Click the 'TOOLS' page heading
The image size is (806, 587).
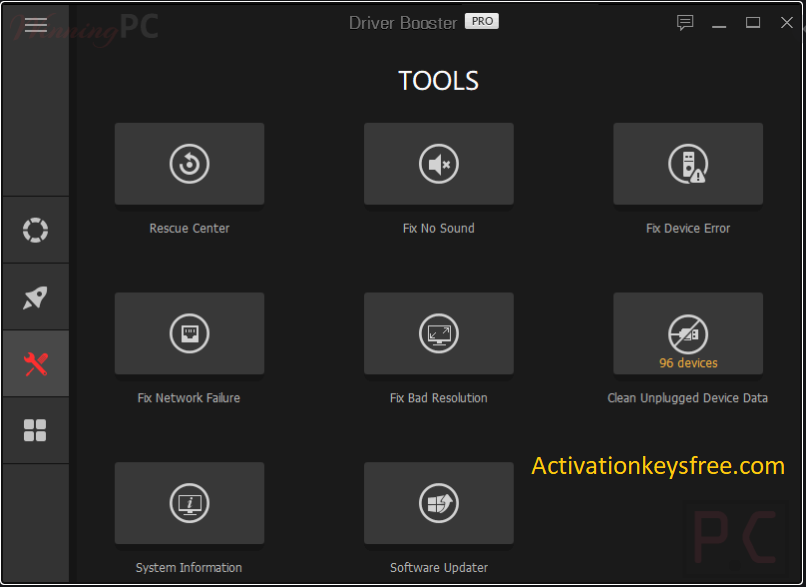tap(438, 81)
